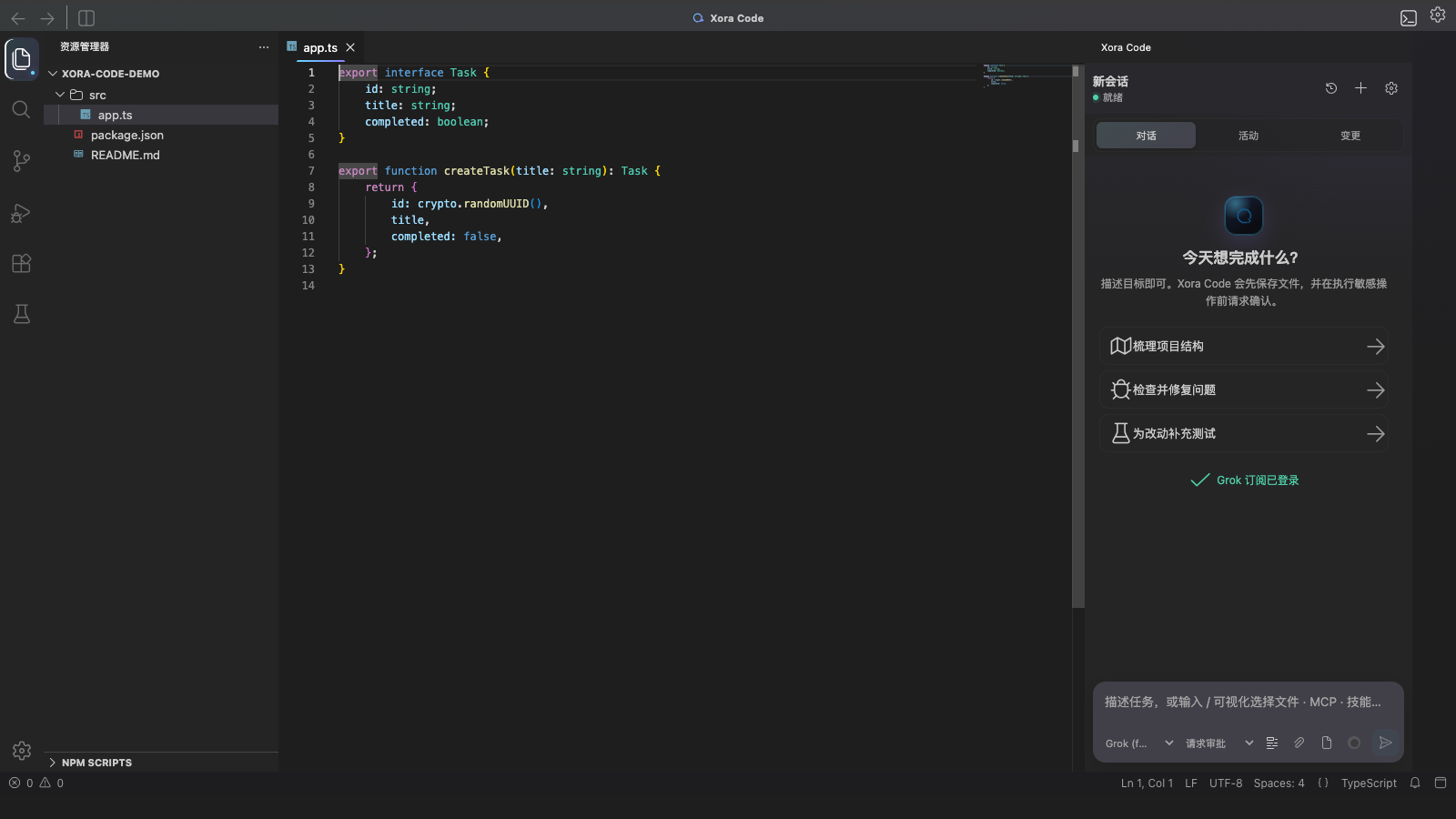Select the TypeScript language mode
Screen dimensions: 1456x819
point(1369,784)
